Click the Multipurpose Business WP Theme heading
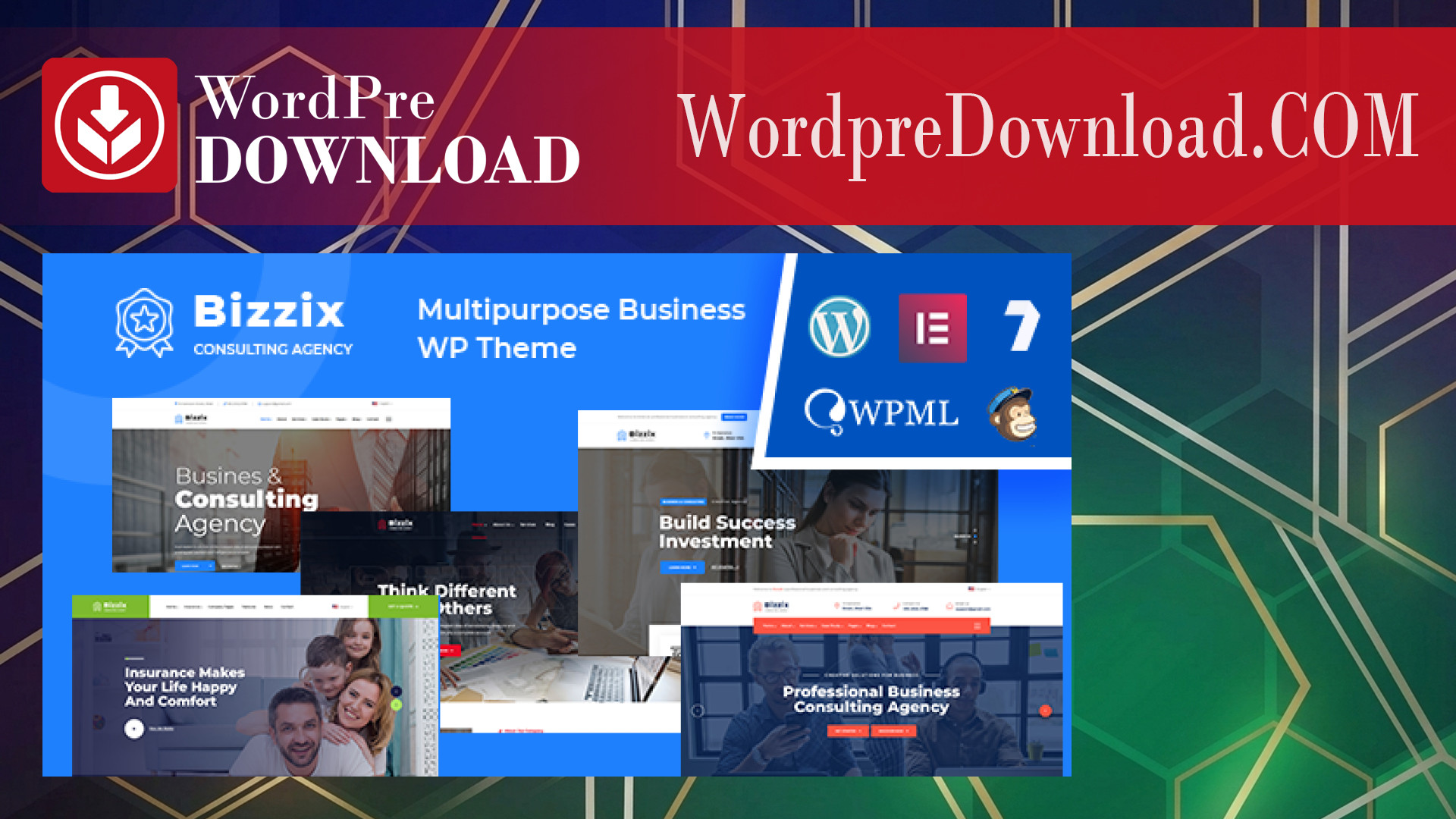 581,328
